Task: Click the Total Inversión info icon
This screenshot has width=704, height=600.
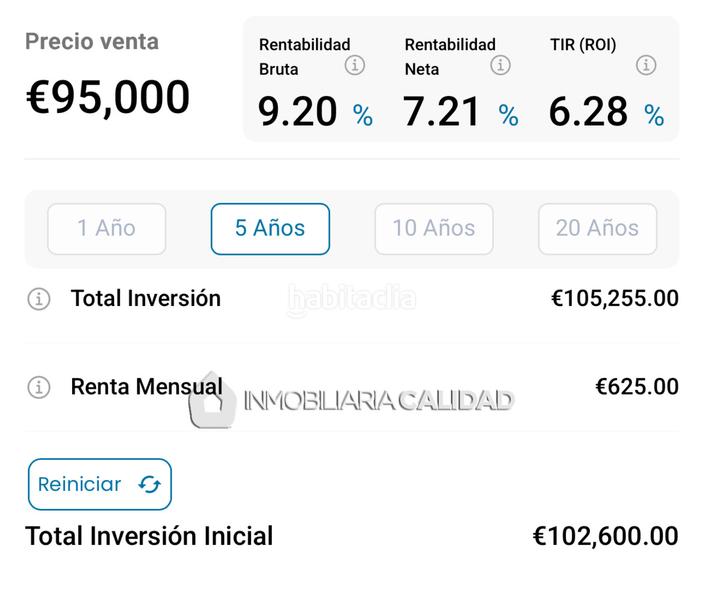Action: 38,299
